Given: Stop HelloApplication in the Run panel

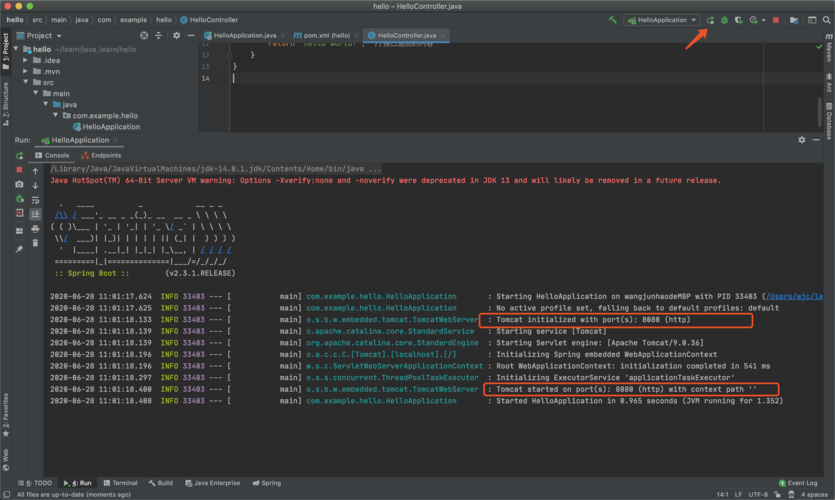Looking at the screenshot, I should 19,170.
